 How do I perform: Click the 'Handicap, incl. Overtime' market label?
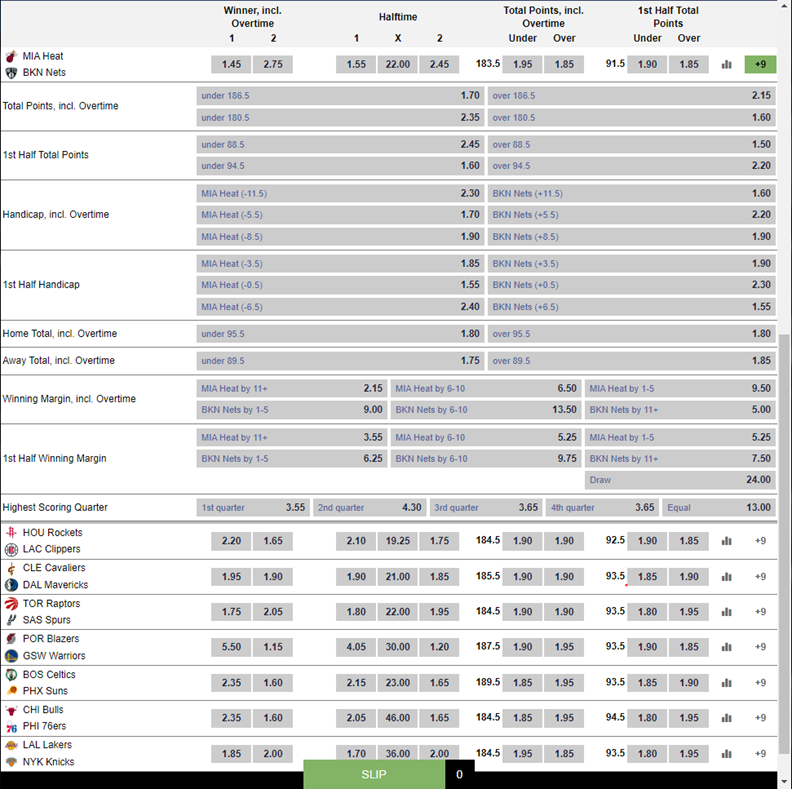pos(56,215)
